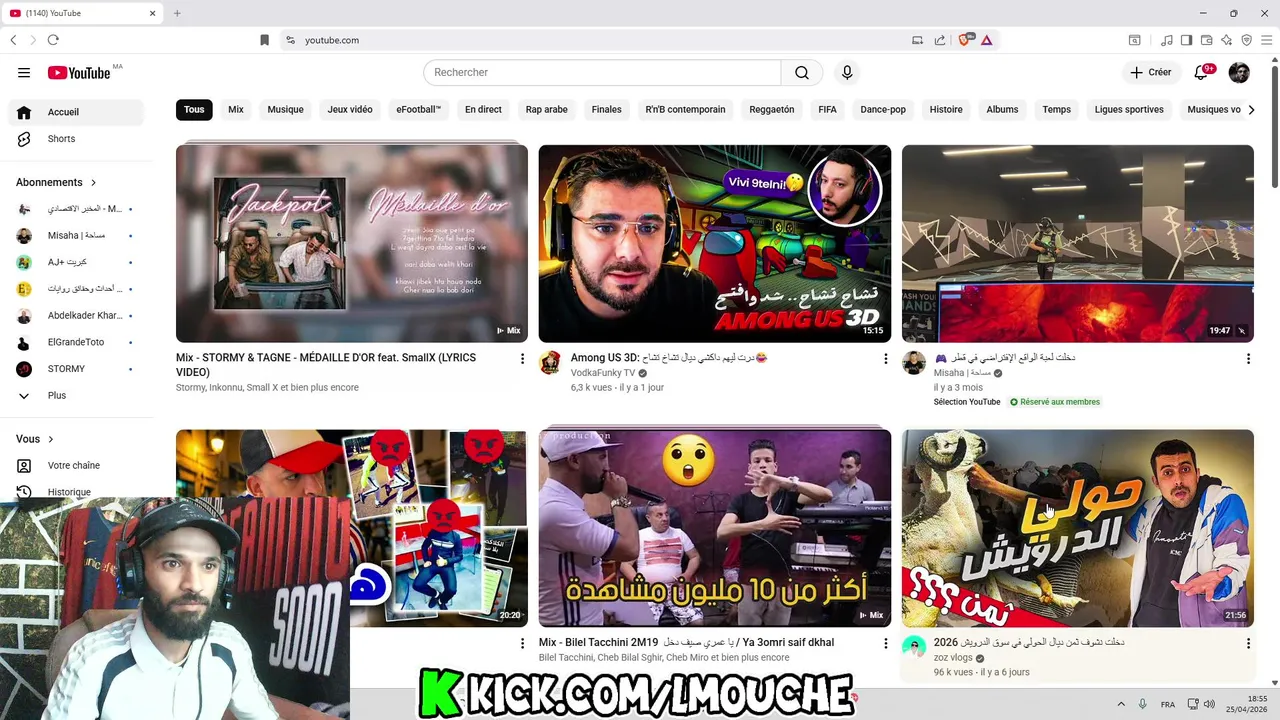Open the Misaha subscription in sidebar

pyautogui.click(x=76, y=236)
